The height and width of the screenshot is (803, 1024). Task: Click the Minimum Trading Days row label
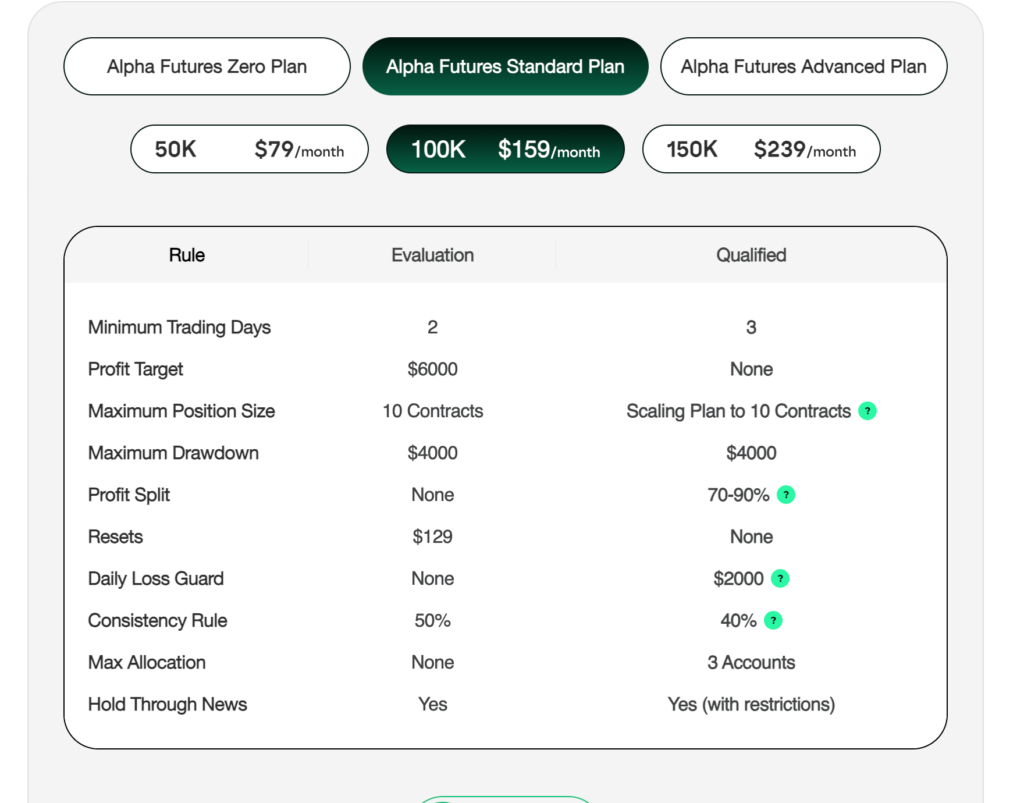click(179, 327)
